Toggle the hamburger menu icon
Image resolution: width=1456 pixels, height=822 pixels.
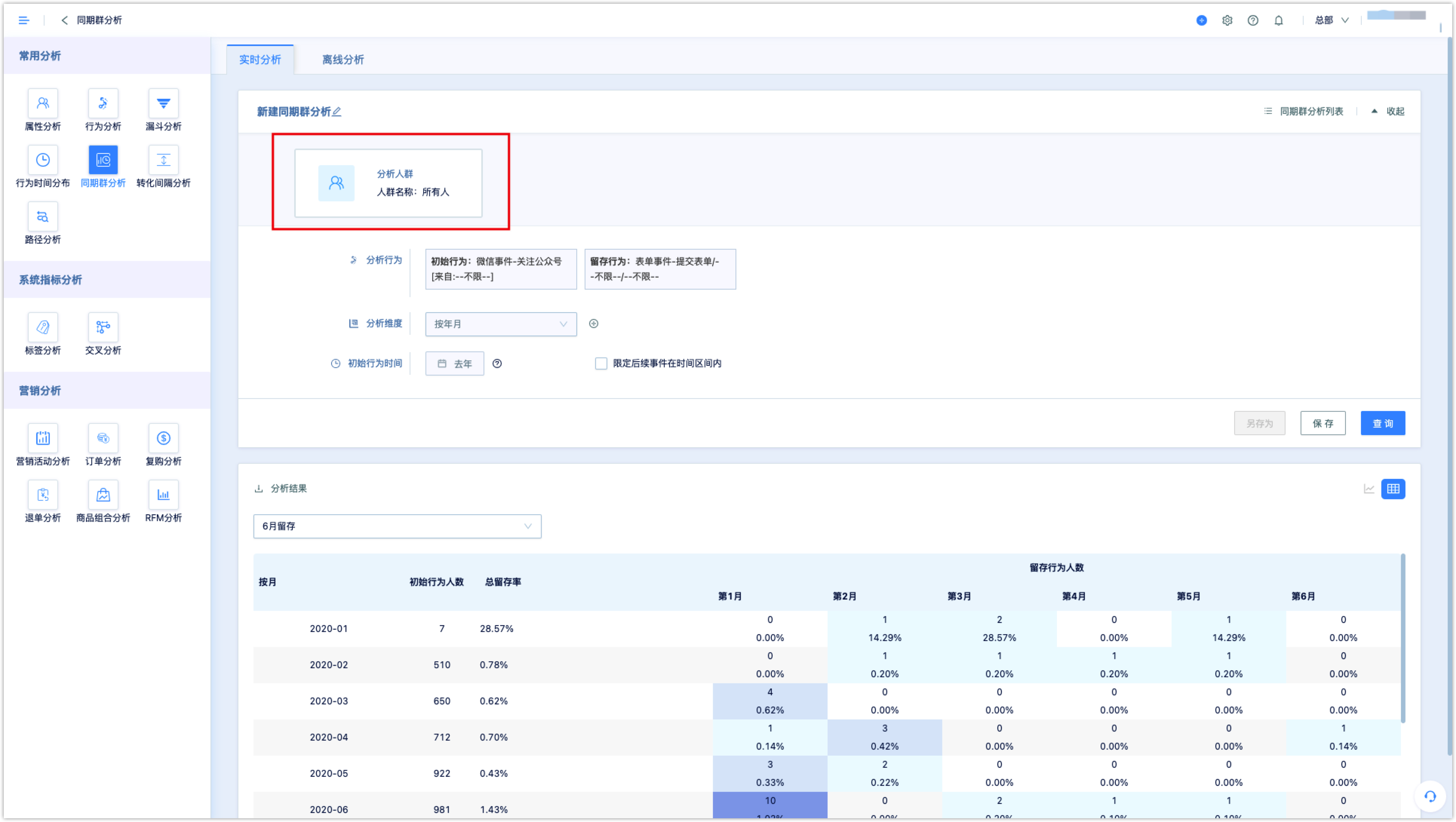pos(24,20)
